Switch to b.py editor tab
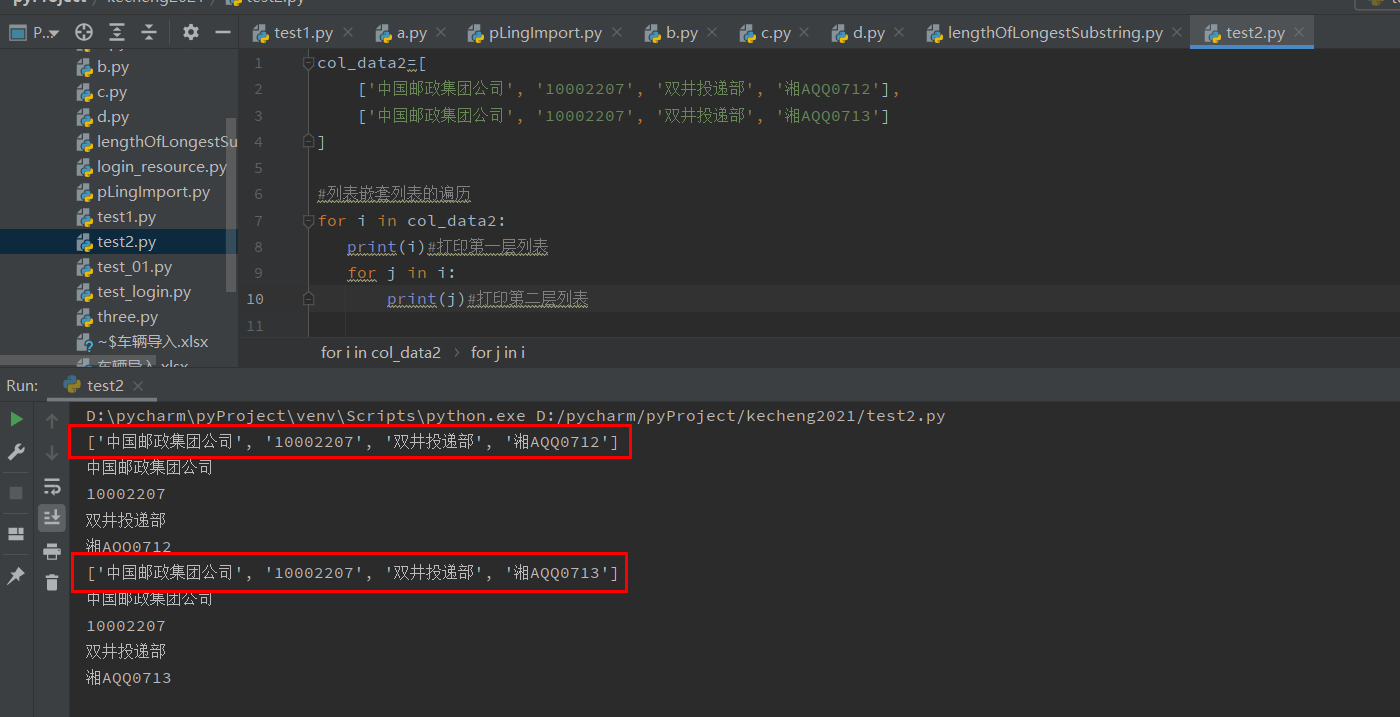Viewport: 1400px width, 717px height. pyautogui.click(x=682, y=33)
